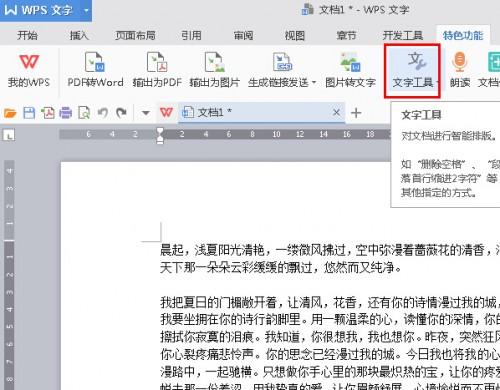Close the 文档1 document tab
The image size is (500, 390).
pos(336,113)
